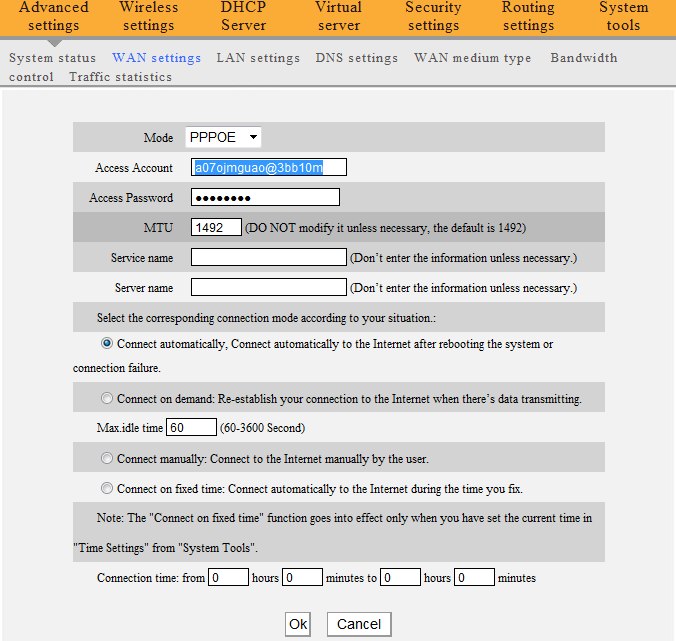Select the WAN settings submenu

click(156, 58)
